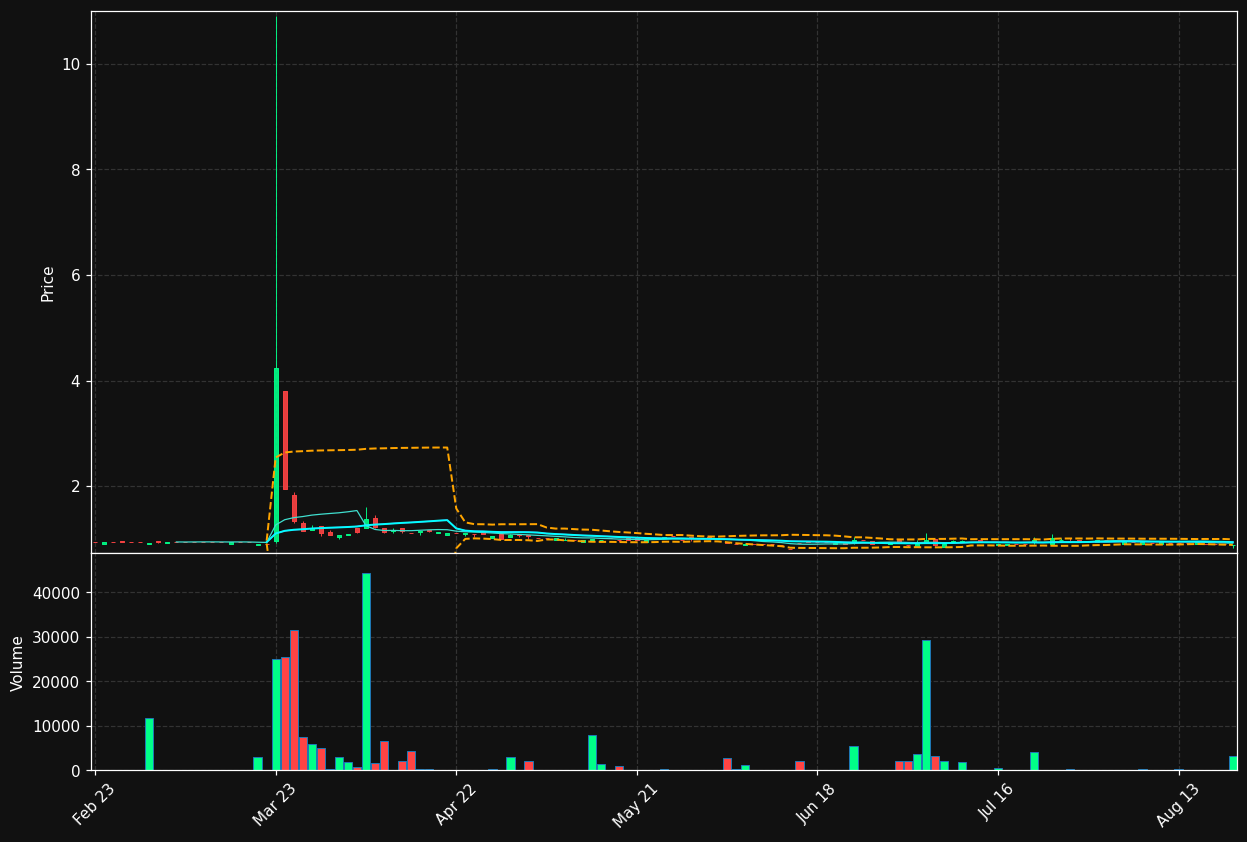Screen dimensions: 1247x842
Task: Select the green volume bar just after Jun 18
Action: [853, 758]
